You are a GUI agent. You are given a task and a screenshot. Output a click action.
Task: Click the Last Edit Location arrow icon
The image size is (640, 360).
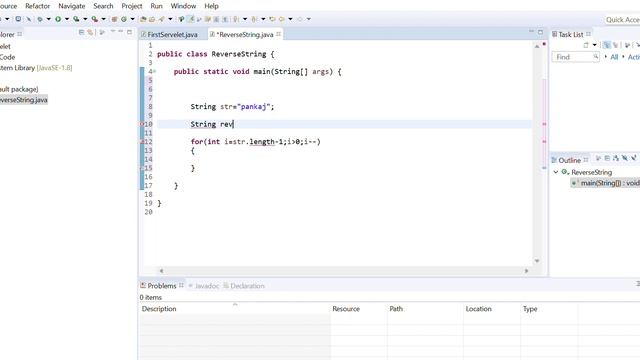(x=272, y=19)
